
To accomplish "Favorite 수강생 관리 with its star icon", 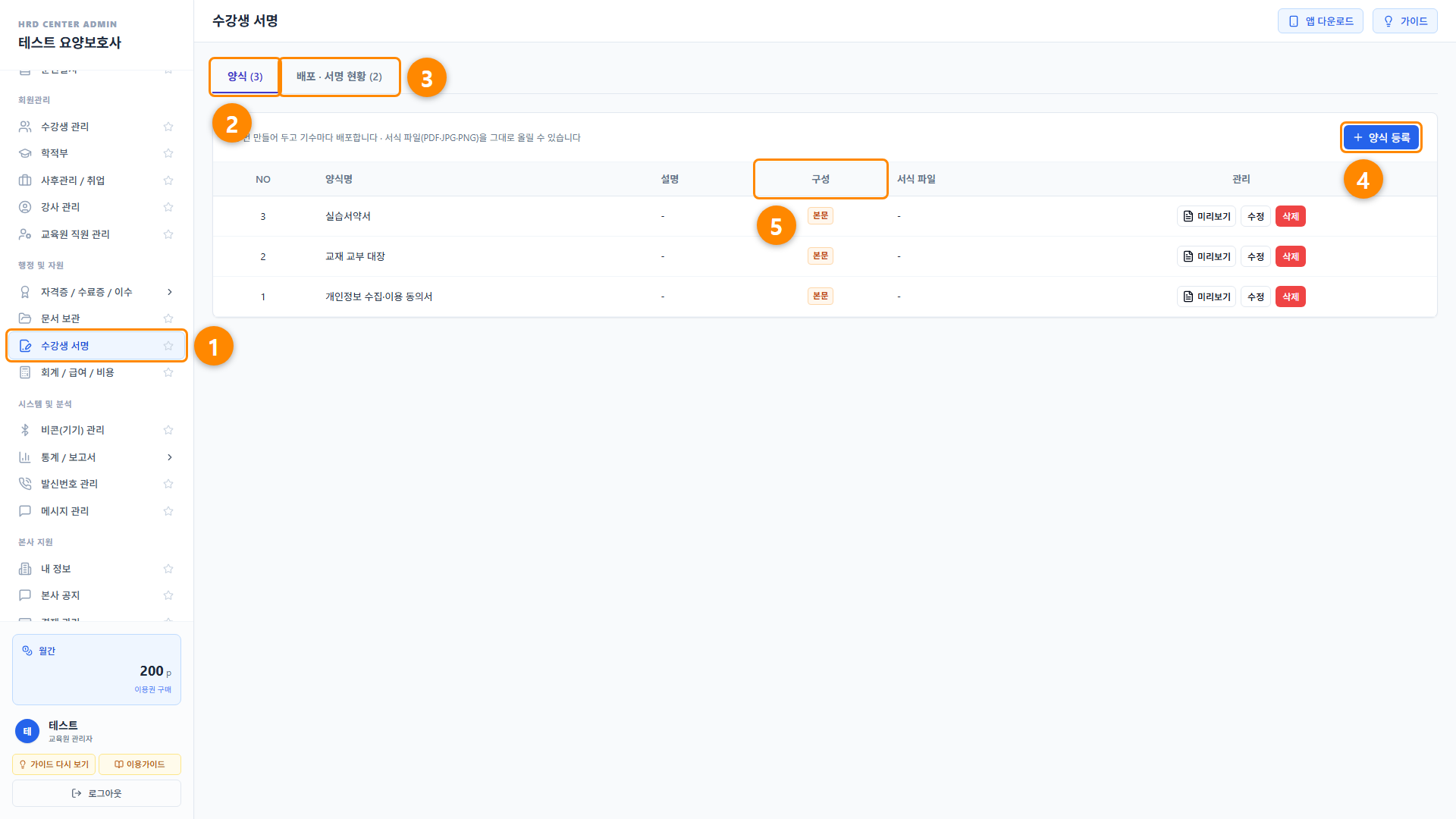I will point(168,127).
